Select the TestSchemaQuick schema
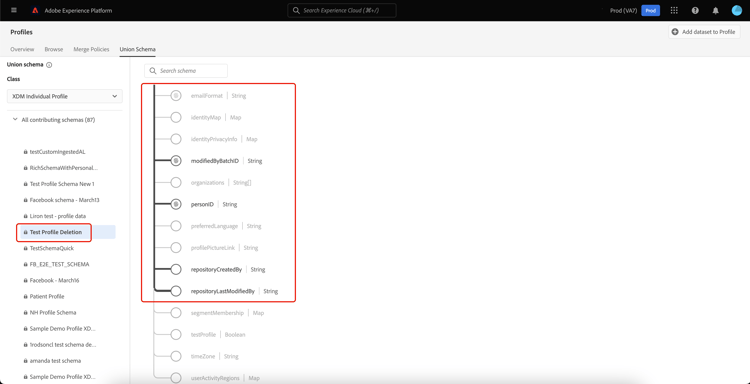The width and height of the screenshot is (750, 384). 52,248
